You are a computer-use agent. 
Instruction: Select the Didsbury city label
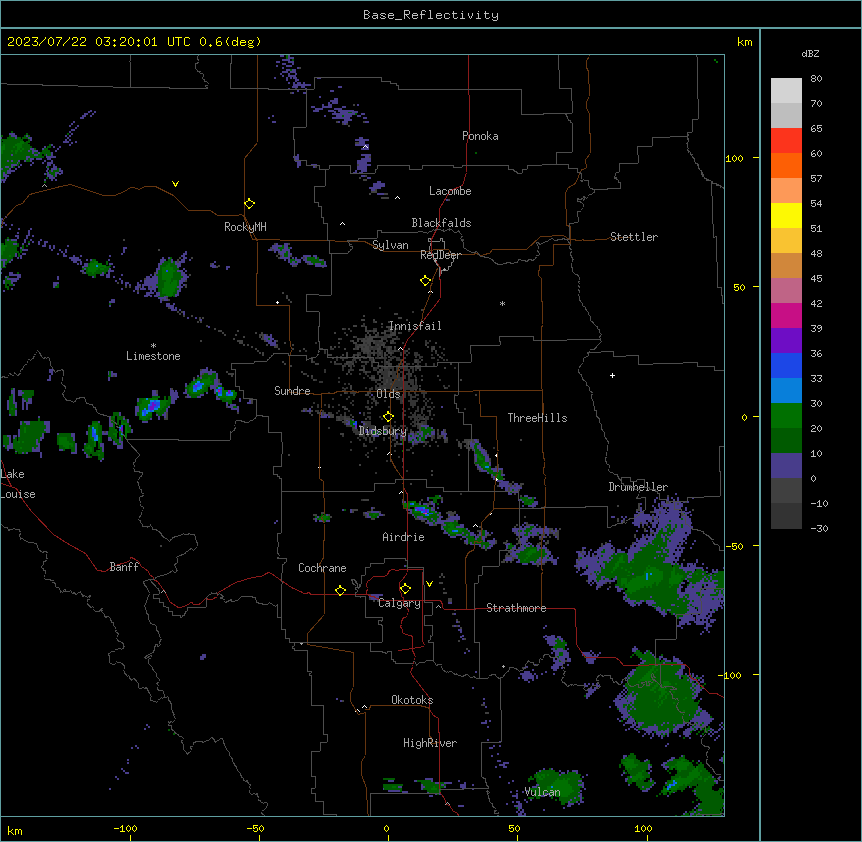coord(383,431)
